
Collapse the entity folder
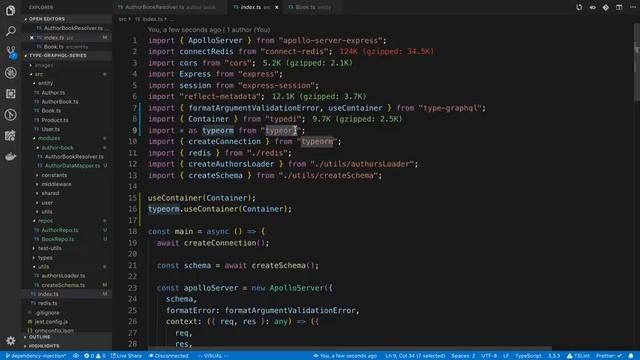tap(66, 83)
